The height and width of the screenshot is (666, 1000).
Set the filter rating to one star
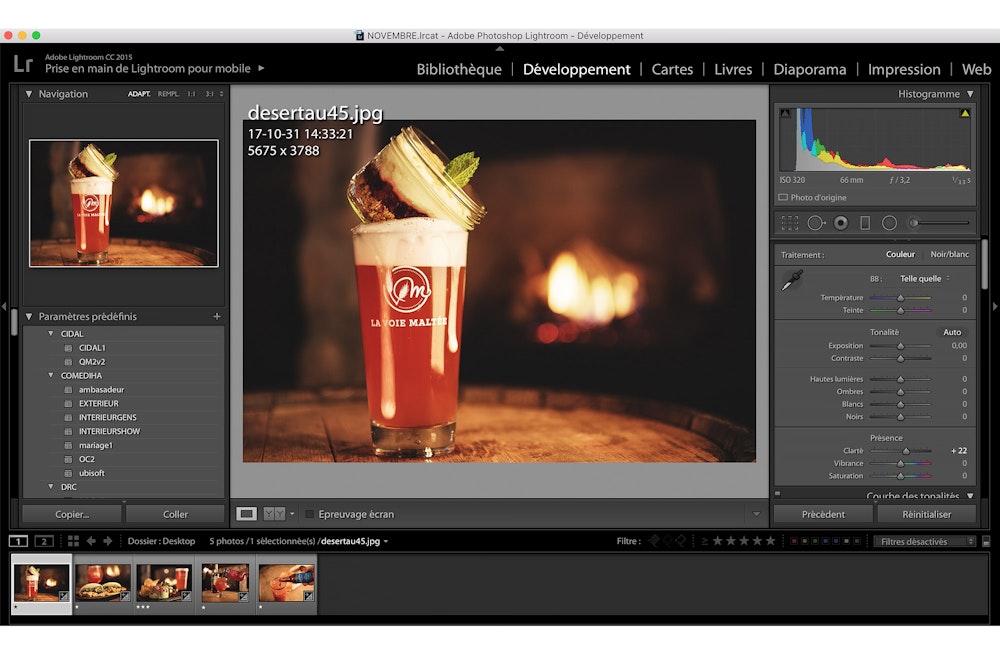pos(717,541)
